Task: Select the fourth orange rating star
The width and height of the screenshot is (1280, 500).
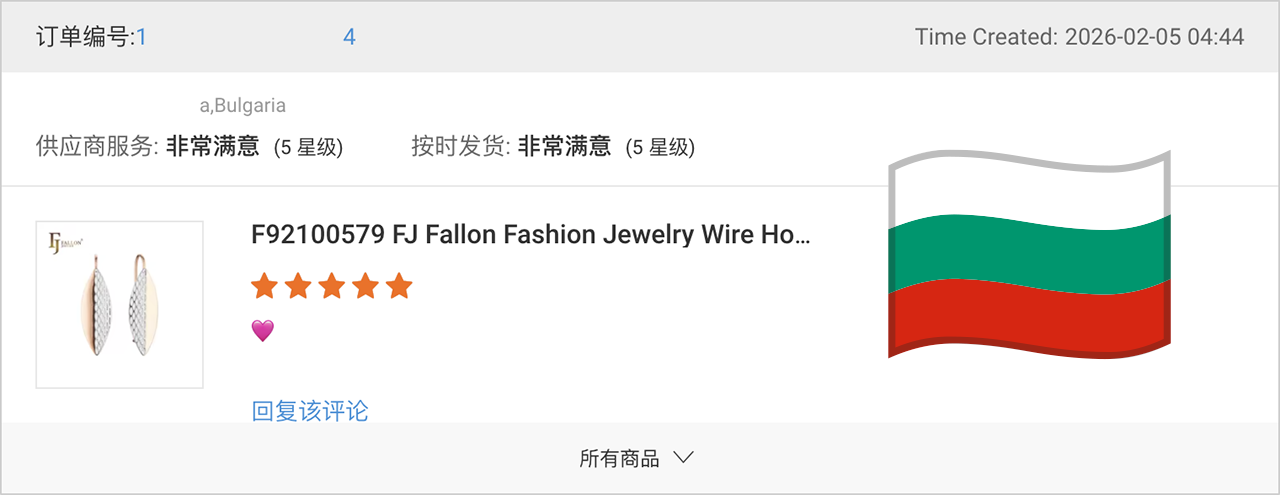Action: [x=365, y=286]
